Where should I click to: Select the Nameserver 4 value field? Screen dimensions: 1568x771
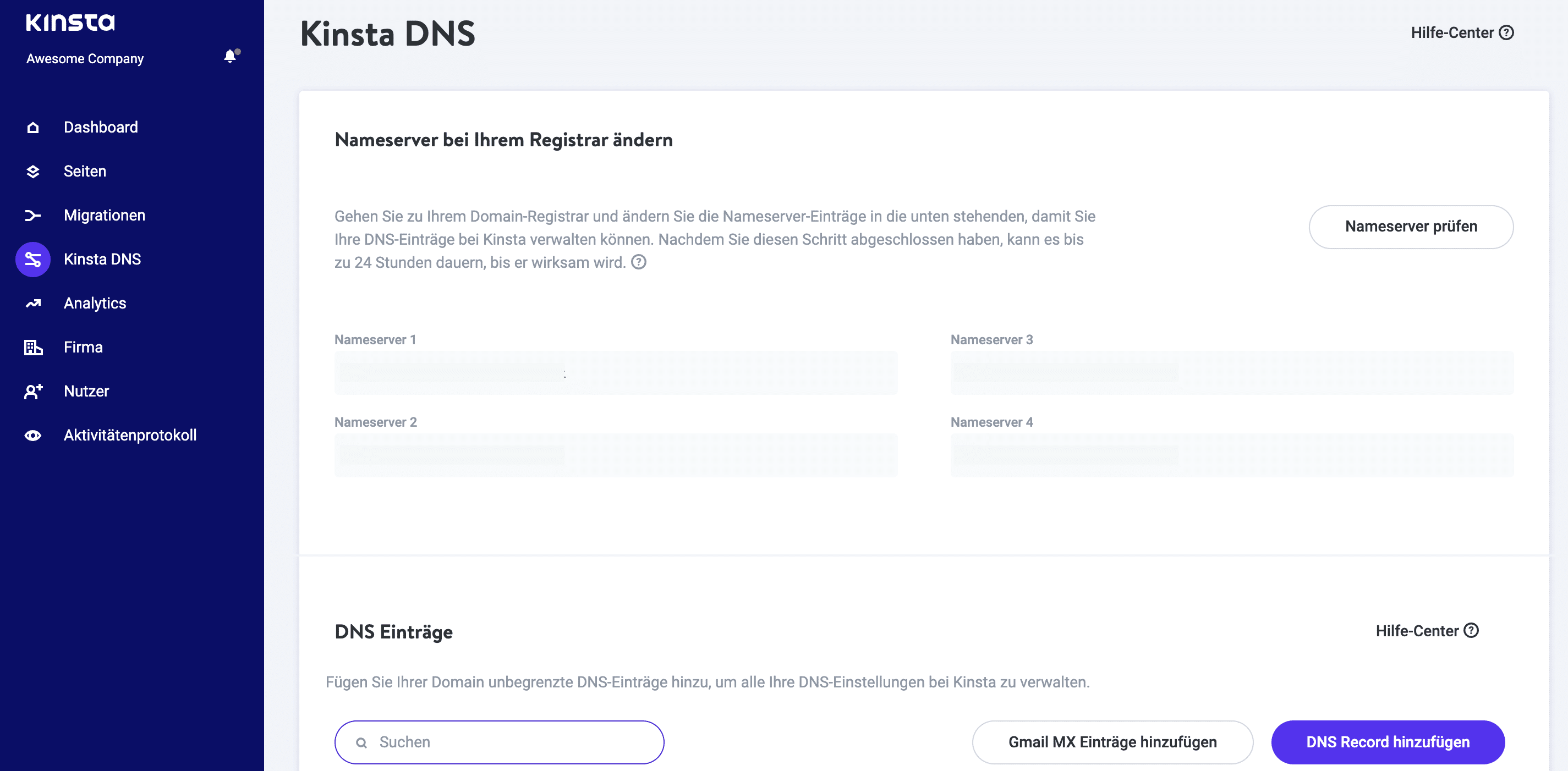[x=1231, y=455]
